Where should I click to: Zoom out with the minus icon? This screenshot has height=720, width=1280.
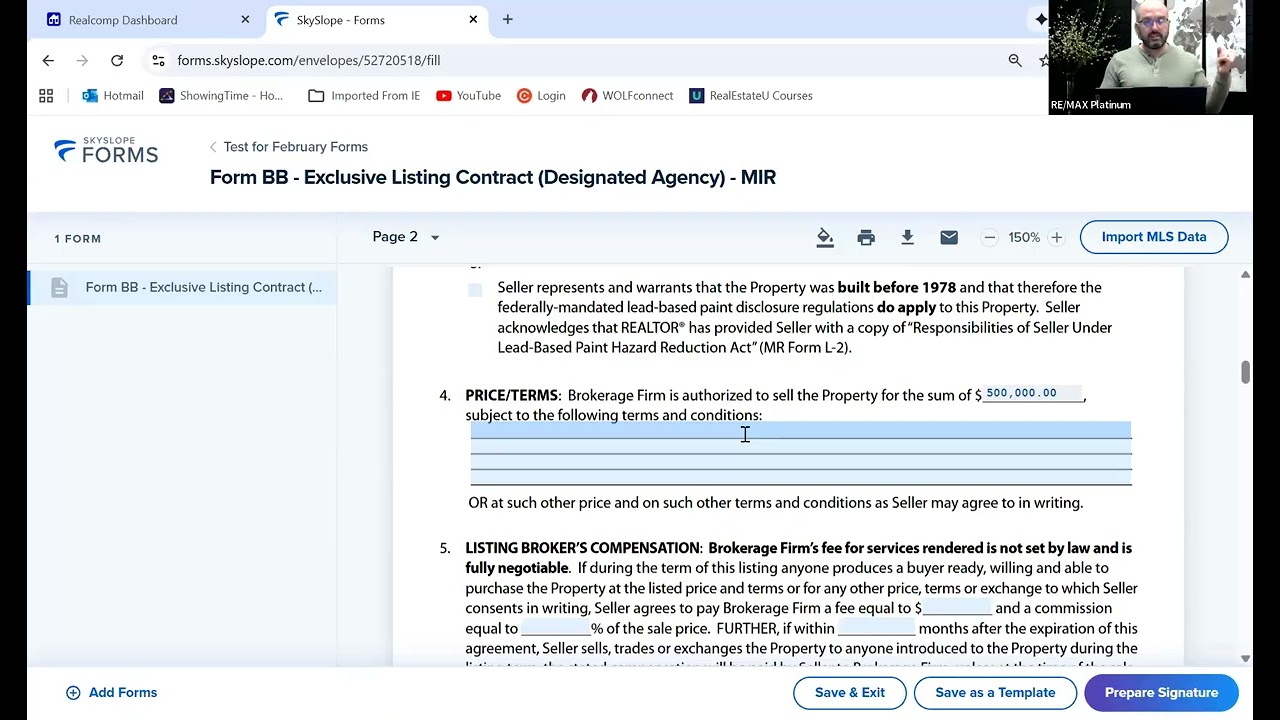tap(990, 237)
